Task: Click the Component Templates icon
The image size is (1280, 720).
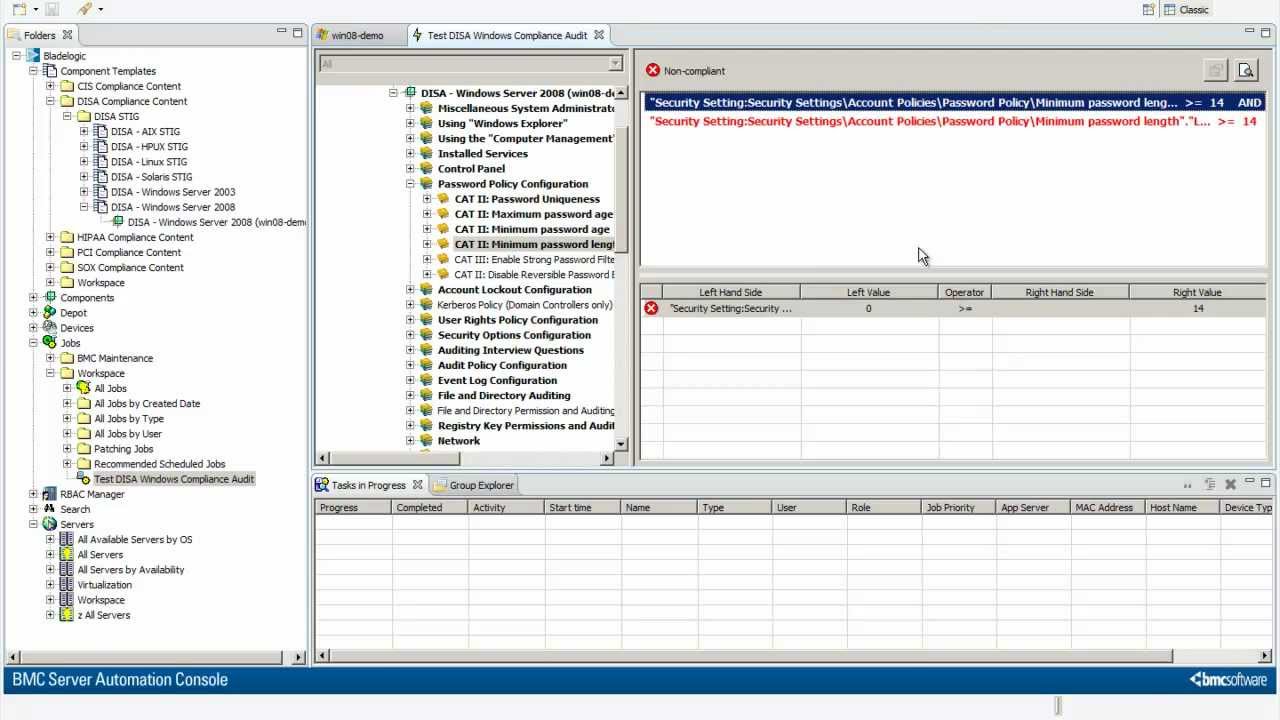Action: [x=49, y=71]
